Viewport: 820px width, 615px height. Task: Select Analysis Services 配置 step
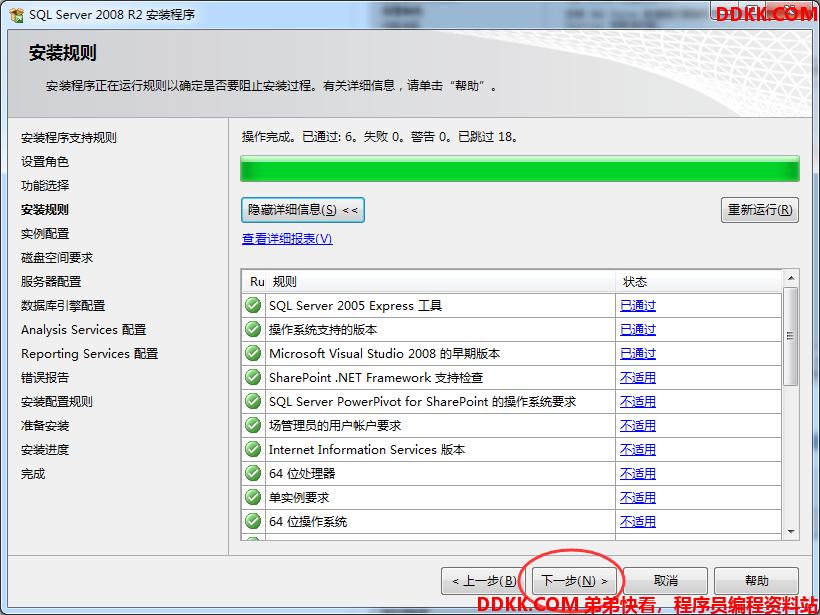click(x=84, y=330)
